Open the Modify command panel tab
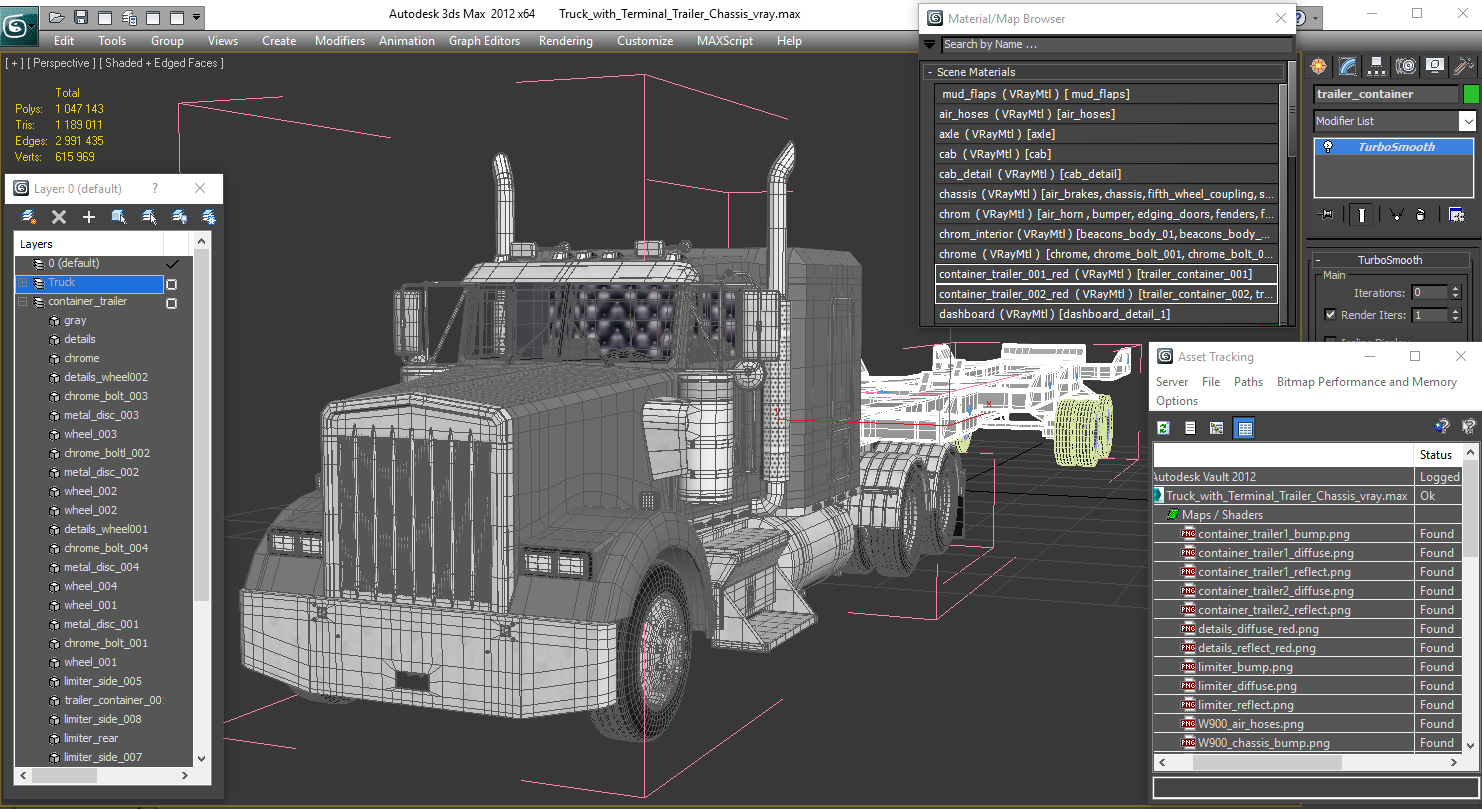The width and height of the screenshot is (1482, 810). [x=1348, y=66]
